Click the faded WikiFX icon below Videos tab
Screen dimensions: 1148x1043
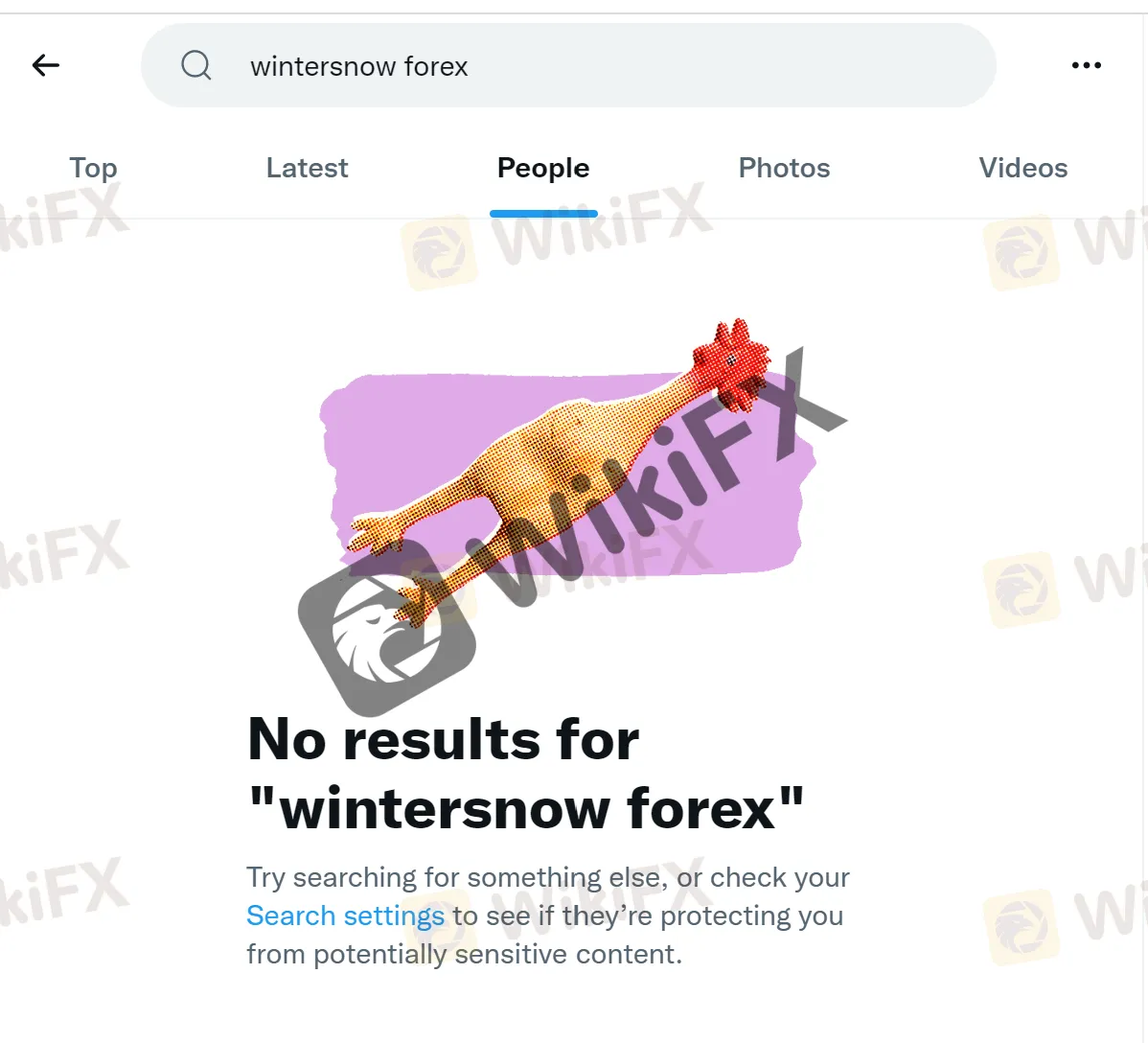[1022, 252]
